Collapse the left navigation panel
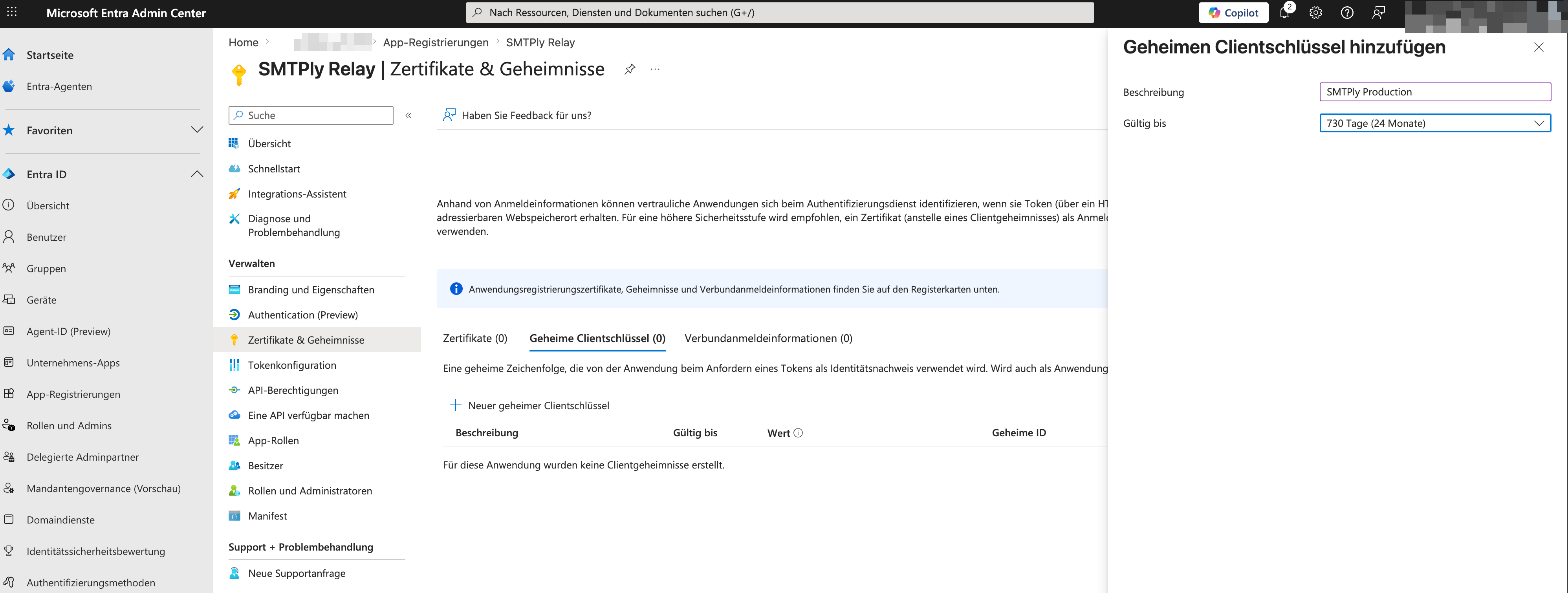The image size is (1568, 593). (408, 115)
